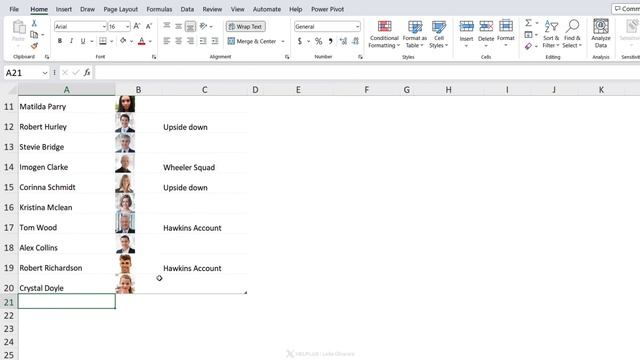Switch to the Data tab
Screen dimensions: 640x360
point(187,9)
